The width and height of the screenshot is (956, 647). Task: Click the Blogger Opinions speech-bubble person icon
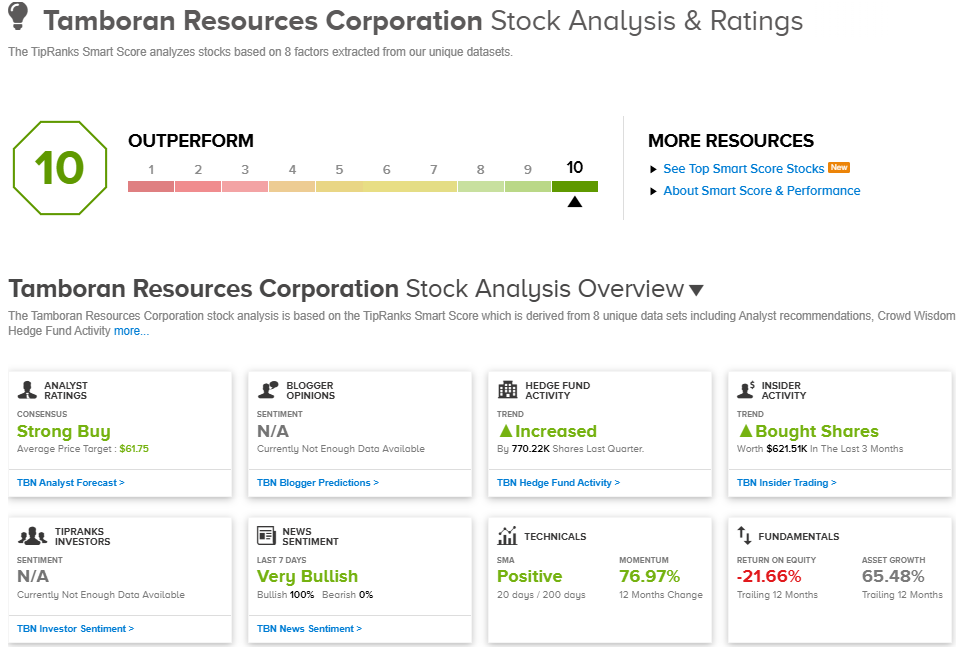coord(268,390)
